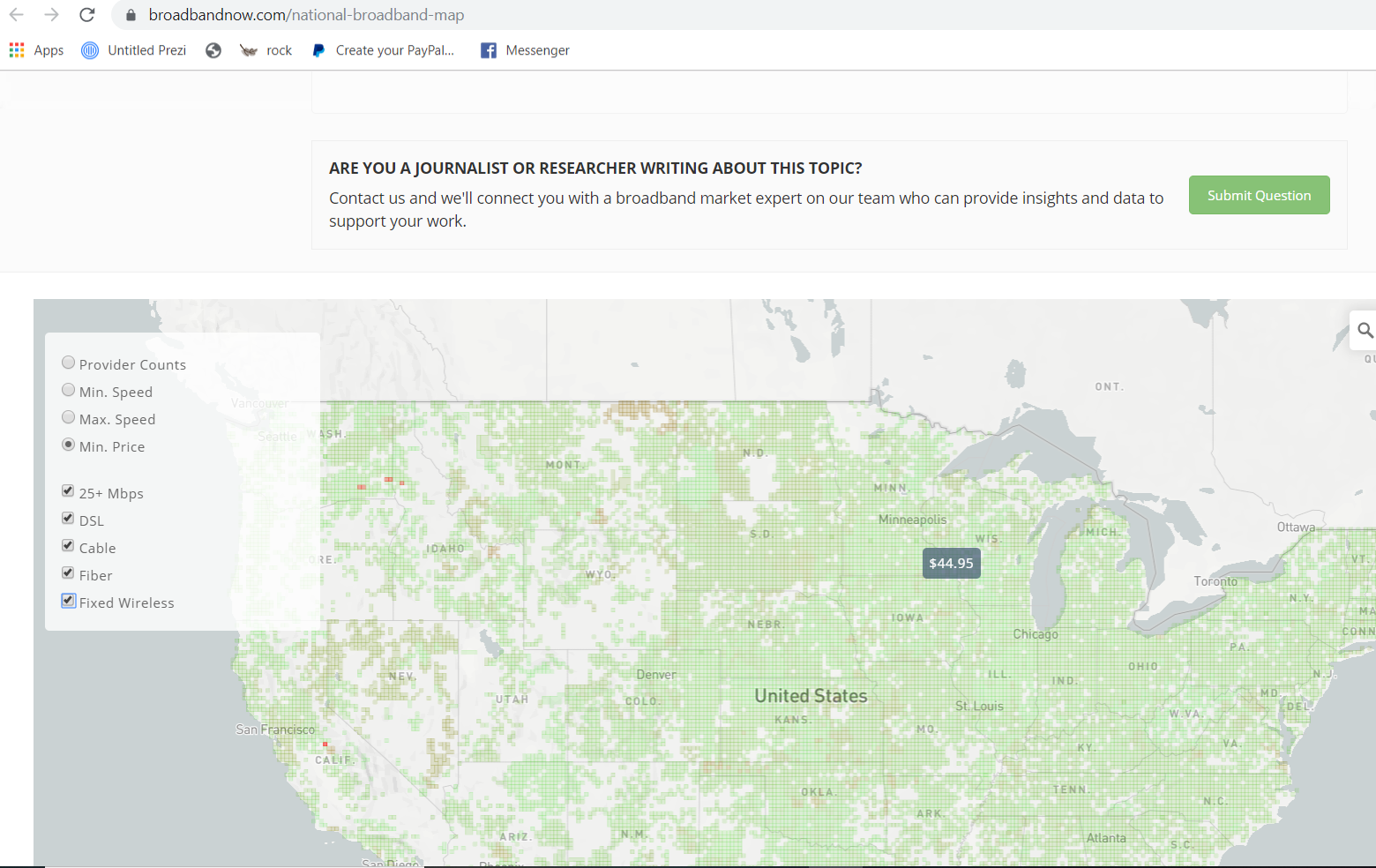Click the St. Louis label on map
Viewport: 1376px width, 868px height.
coord(979,707)
